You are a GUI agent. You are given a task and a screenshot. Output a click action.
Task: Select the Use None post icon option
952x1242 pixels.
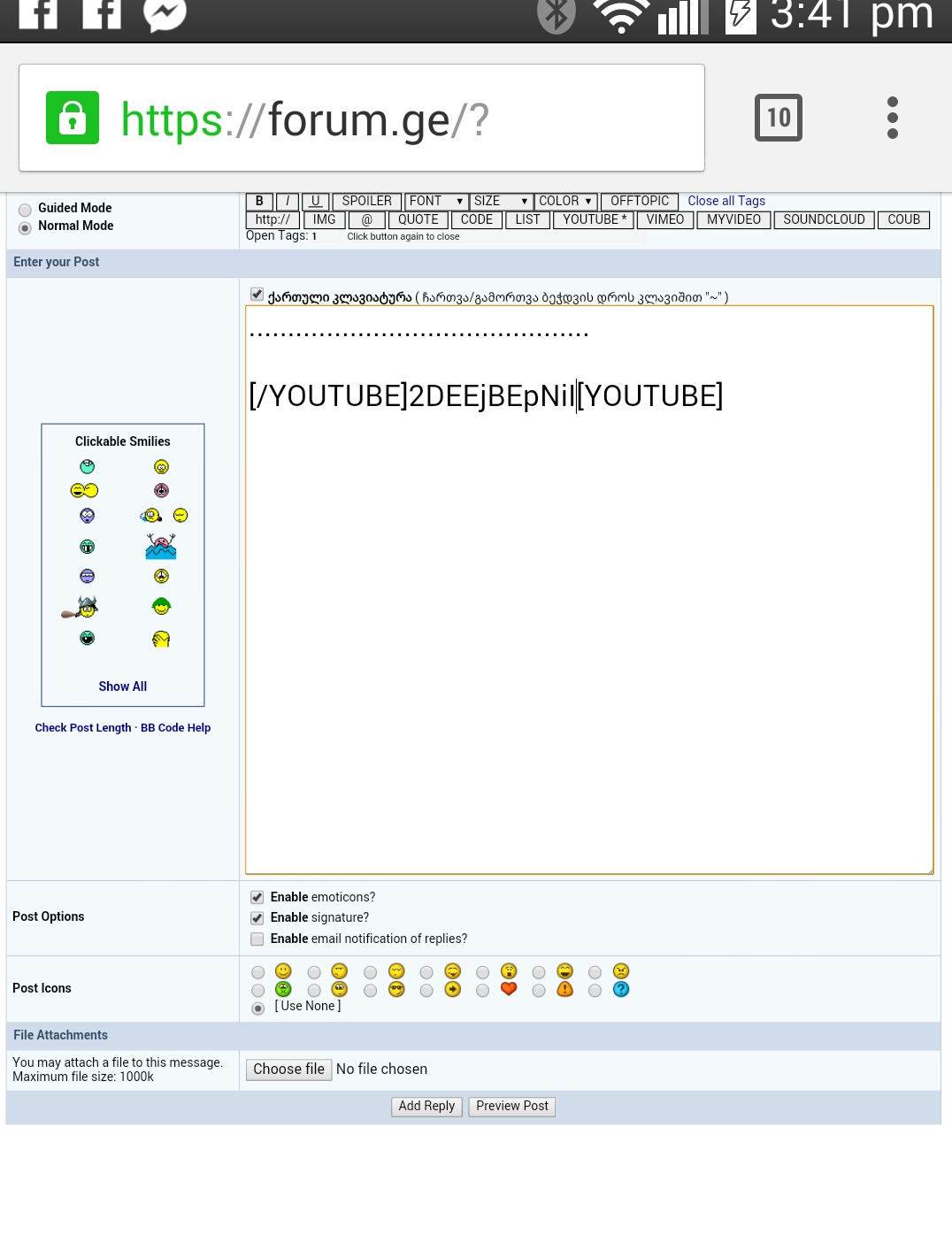click(x=257, y=1008)
